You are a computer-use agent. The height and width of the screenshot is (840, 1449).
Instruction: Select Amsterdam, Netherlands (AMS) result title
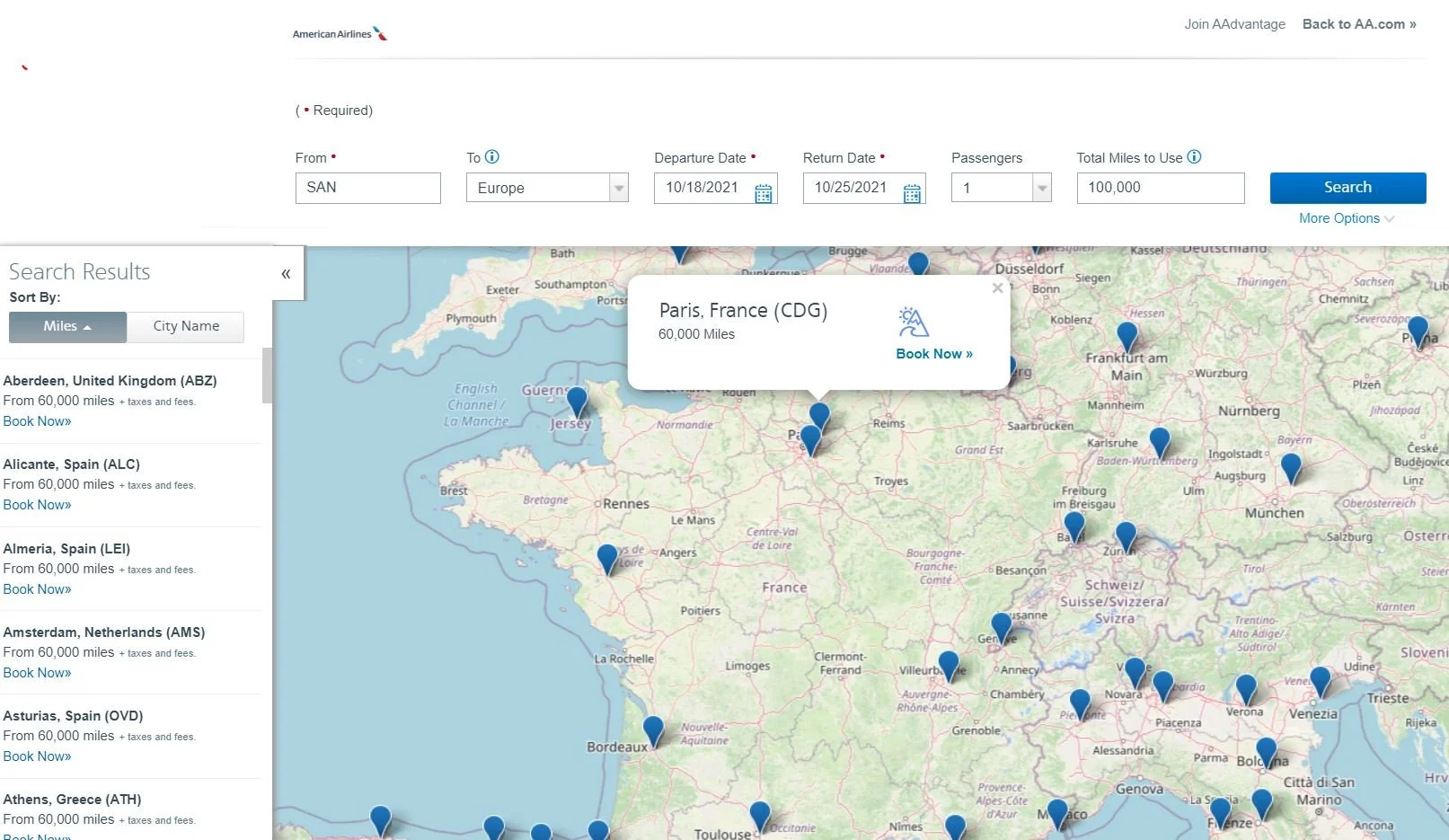pyautogui.click(x=104, y=632)
